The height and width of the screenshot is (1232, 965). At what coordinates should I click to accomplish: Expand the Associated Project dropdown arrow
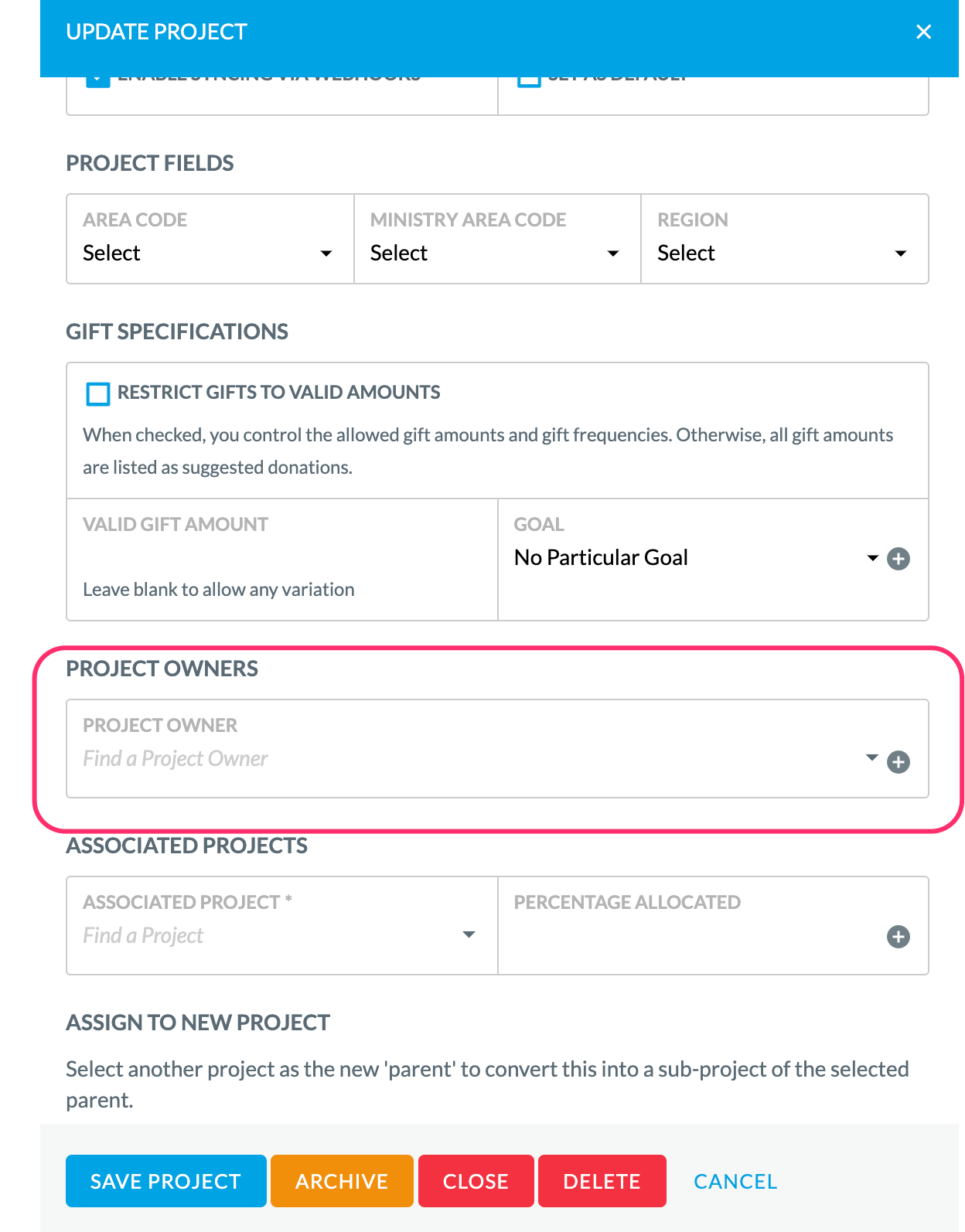tap(469, 934)
